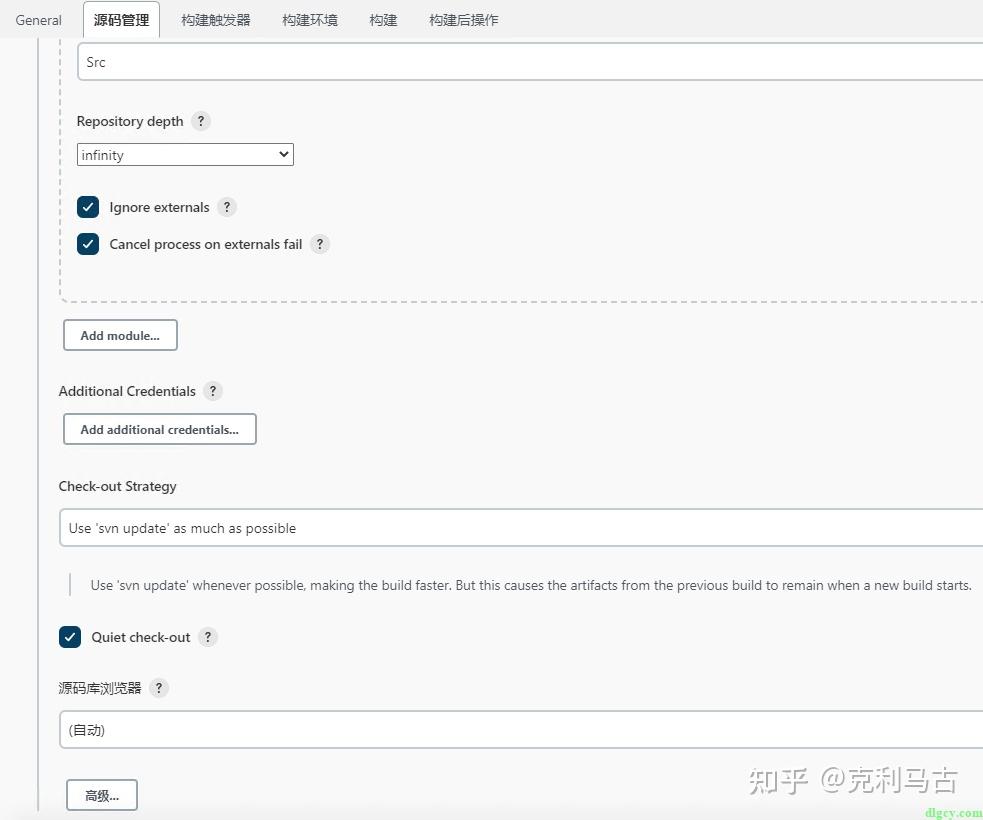This screenshot has height=820, width=983.
Task: Open help for Repository depth option
Action: [200, 120]
